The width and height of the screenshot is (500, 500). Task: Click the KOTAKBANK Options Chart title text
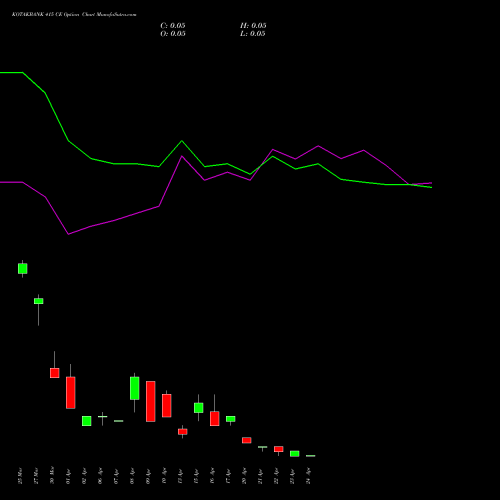[74, 15]
